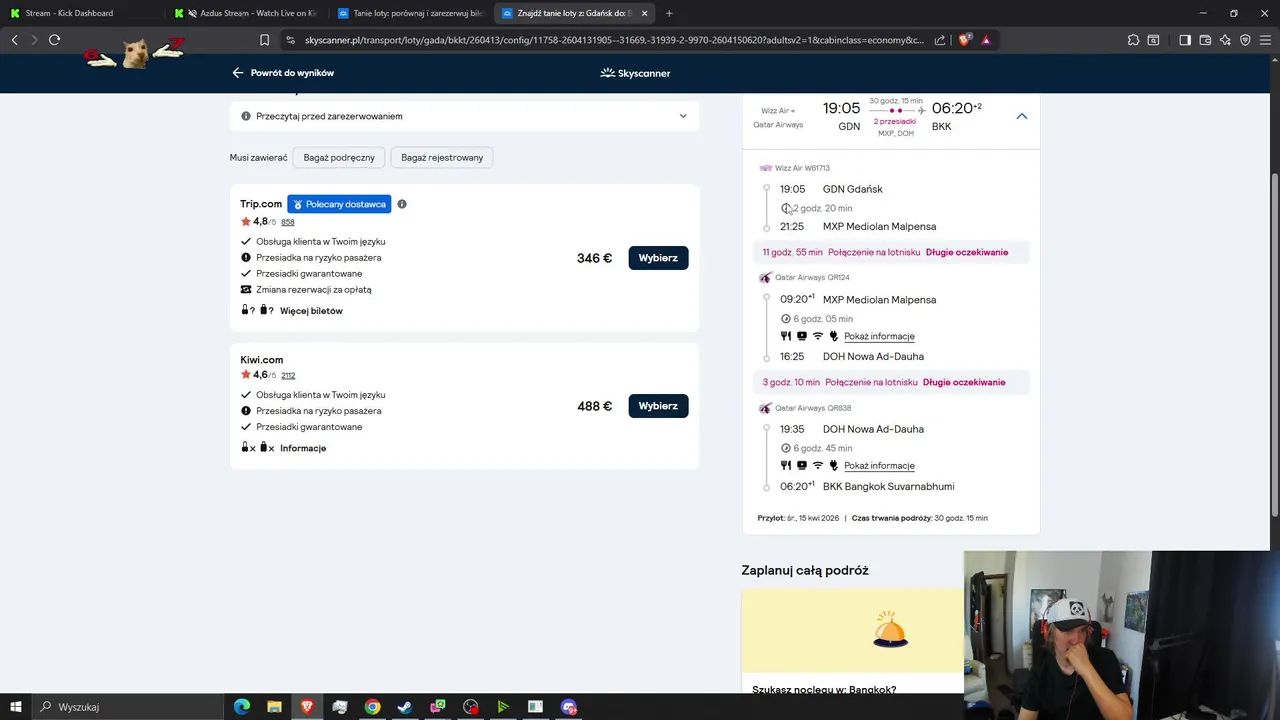Click Brave Shields icon in address bar
Image resolution: width=1280 pixels, height=720 pixels.
(964, 40)
